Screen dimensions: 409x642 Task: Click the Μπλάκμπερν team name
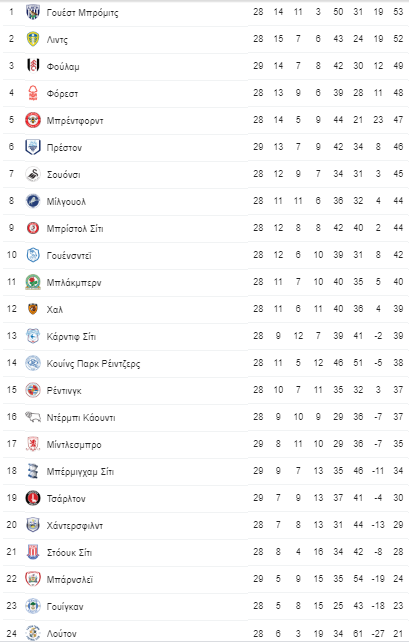[74, 283]
